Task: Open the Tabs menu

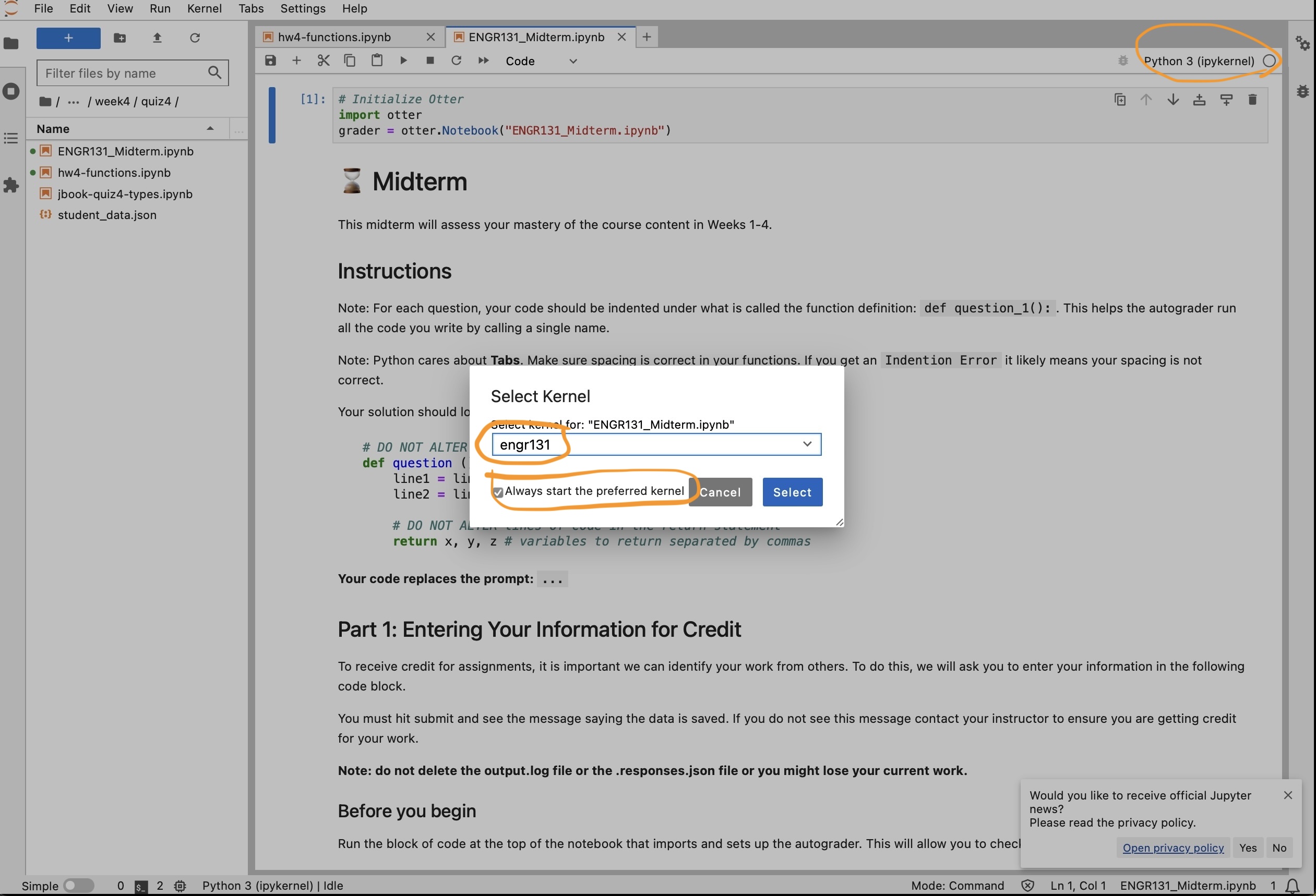Action: (251, 8)
